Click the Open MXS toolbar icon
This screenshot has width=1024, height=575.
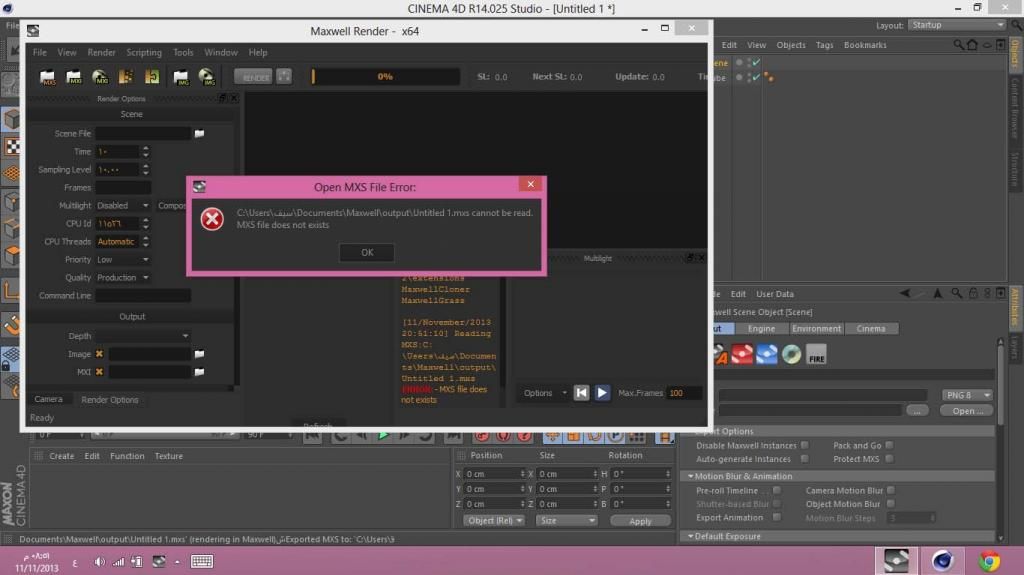[x=47, y=77]
